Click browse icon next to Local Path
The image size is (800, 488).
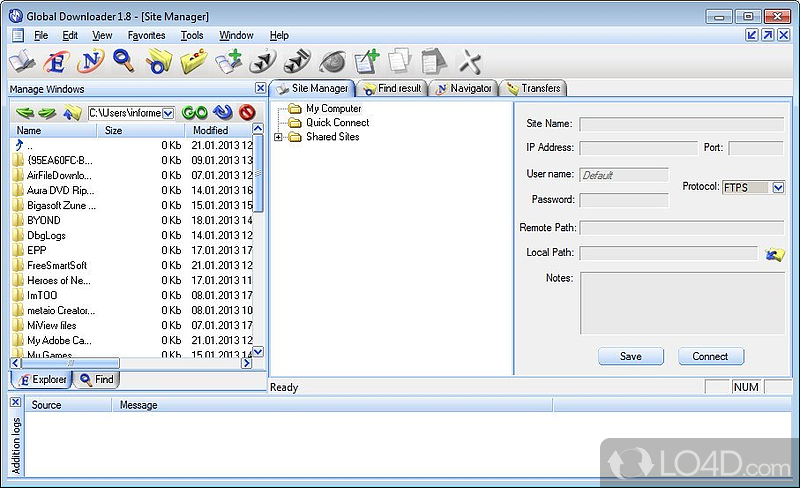click(773, 254)
